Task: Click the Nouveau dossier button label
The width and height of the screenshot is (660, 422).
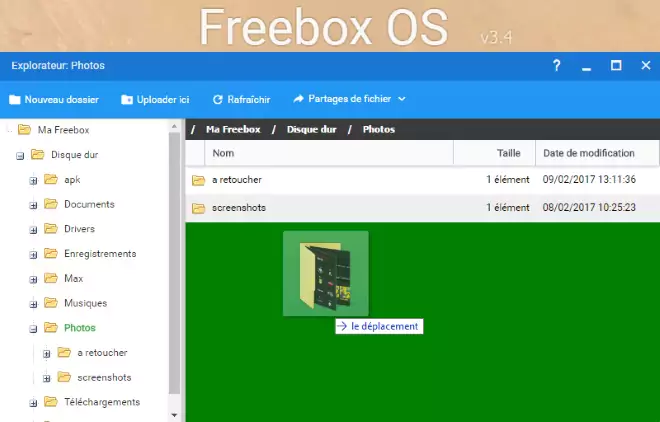Action: point(61,100)
